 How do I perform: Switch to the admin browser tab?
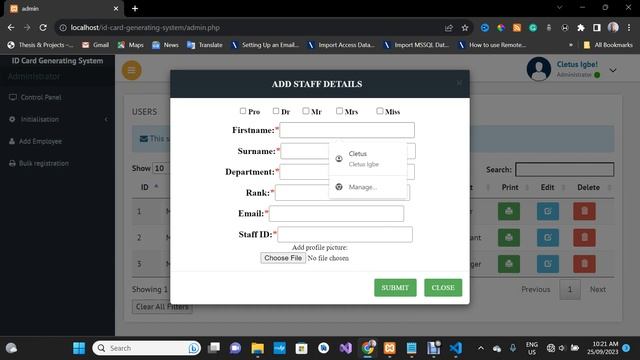click(x=64, y=9)
